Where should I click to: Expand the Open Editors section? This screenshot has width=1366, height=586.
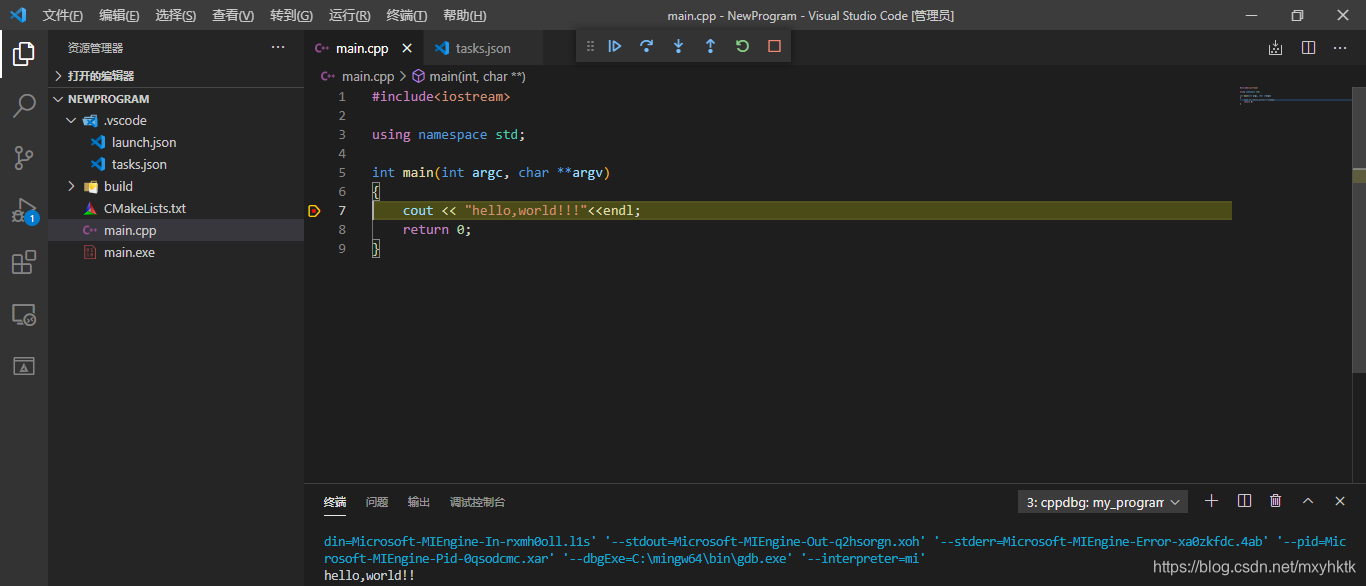[x=176, y=76]
